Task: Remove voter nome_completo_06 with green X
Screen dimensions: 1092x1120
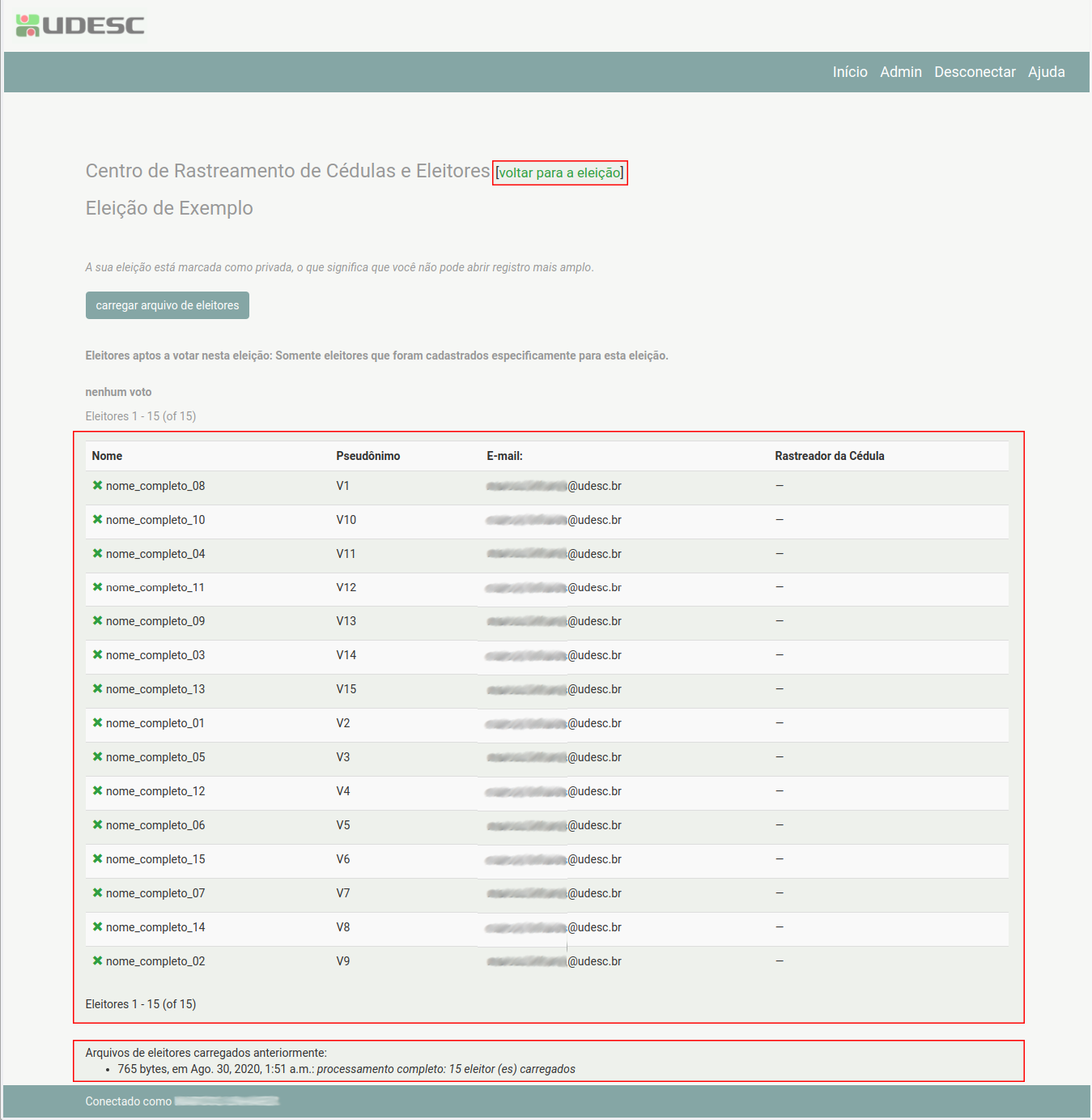Action: (x=97, y=825)
